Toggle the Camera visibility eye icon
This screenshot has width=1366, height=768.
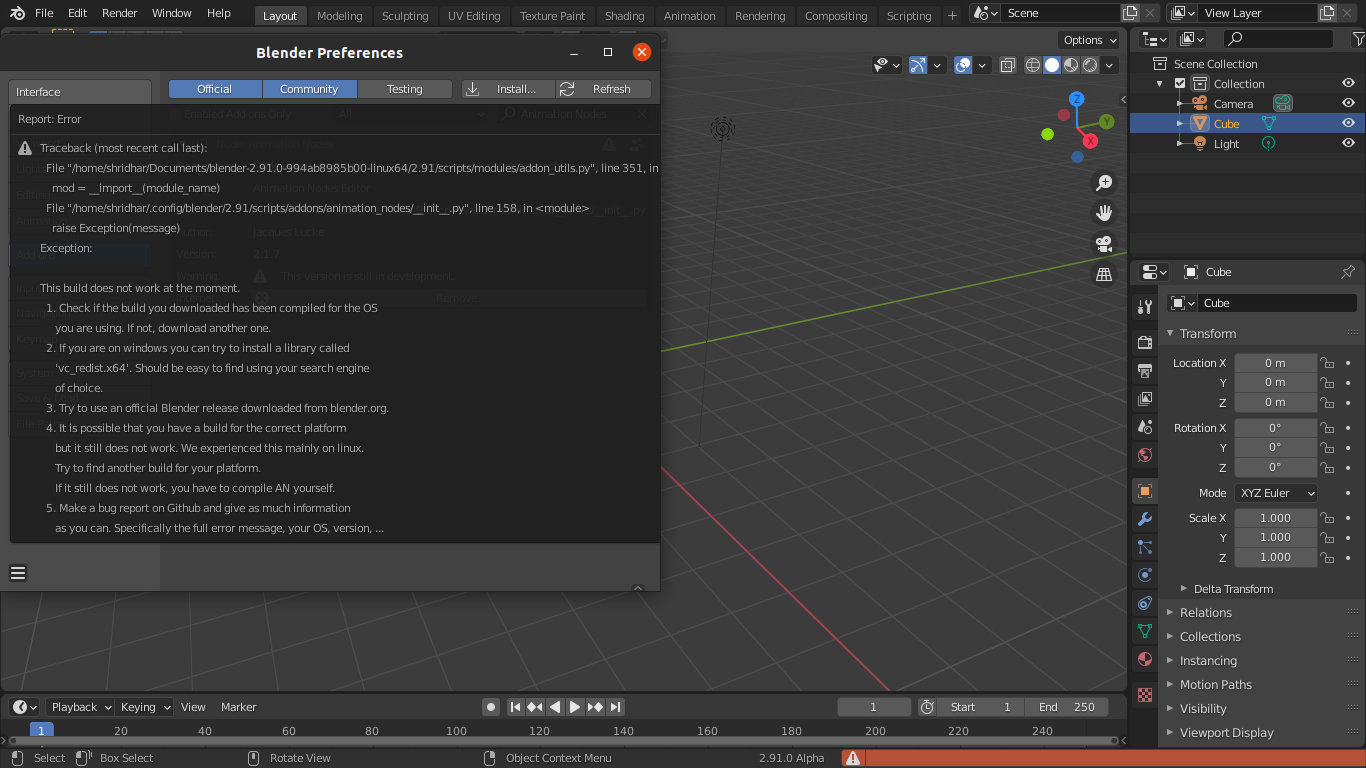(x=1347, y=103)
